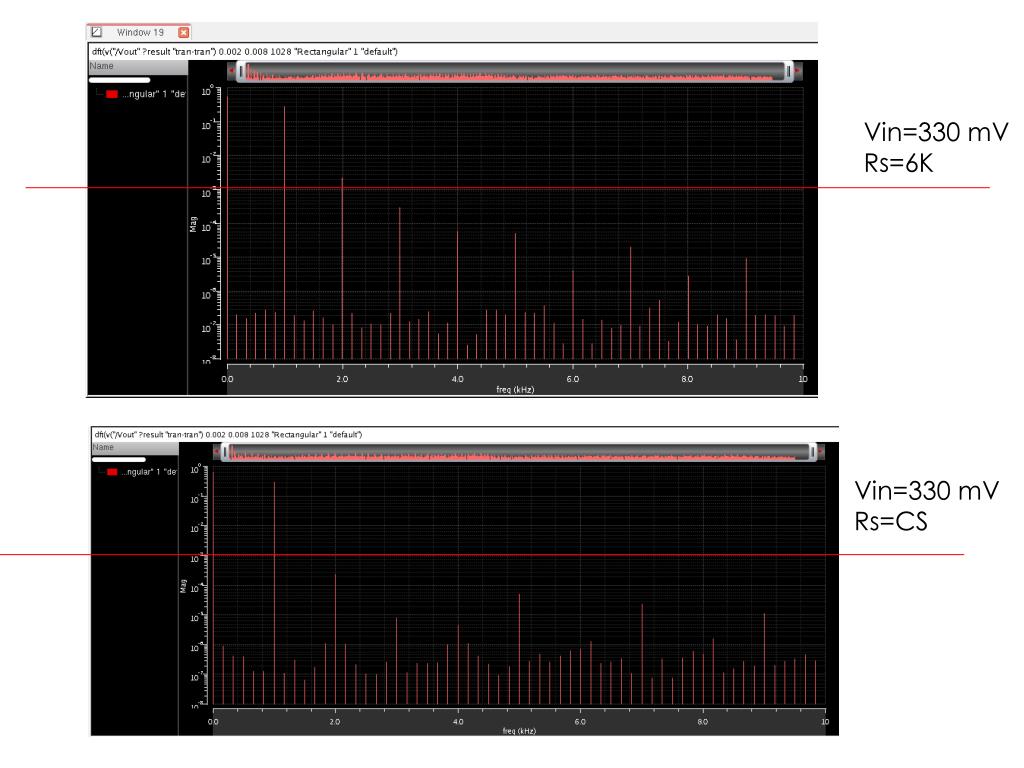
Task: Grab the right handle of bottom zoom slider
Action: click(x=812, y=451)
